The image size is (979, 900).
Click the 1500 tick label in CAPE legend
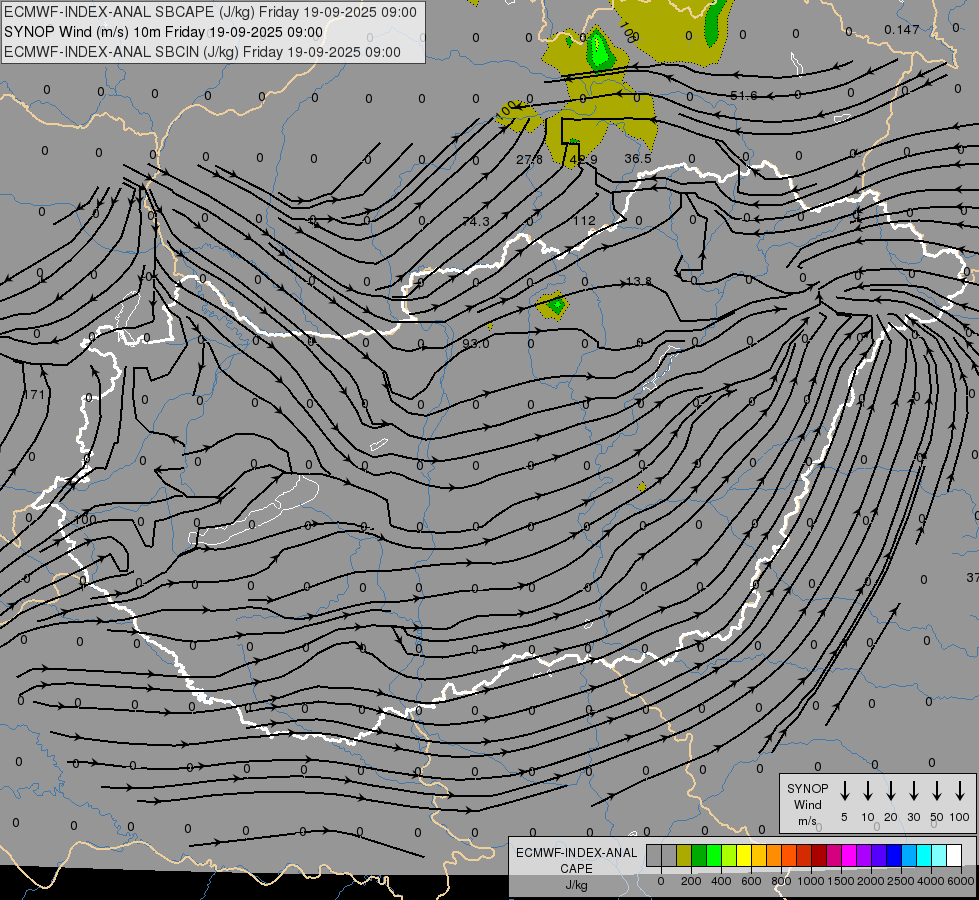click(x=841, y=881)
